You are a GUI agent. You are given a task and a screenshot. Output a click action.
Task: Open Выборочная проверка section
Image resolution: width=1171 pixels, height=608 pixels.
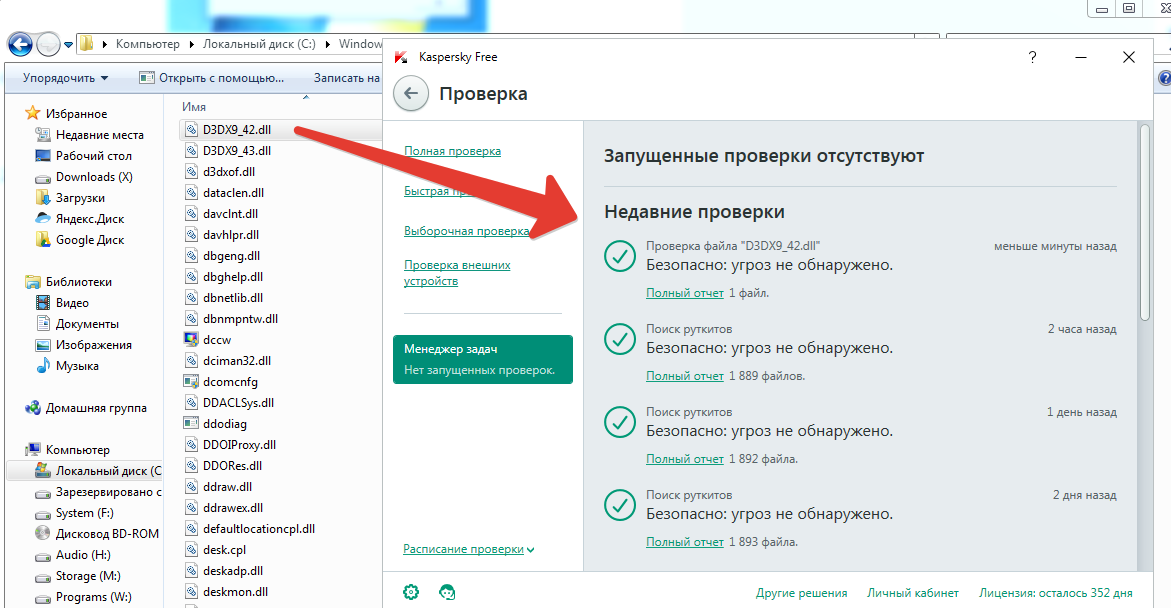[467, 231]
